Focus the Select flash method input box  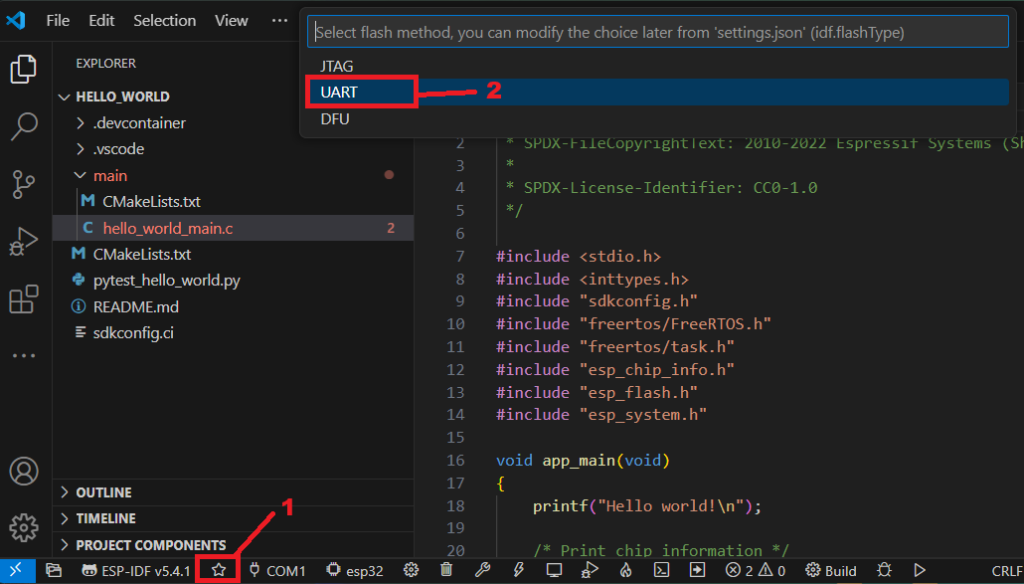click(x=658, y=32)
